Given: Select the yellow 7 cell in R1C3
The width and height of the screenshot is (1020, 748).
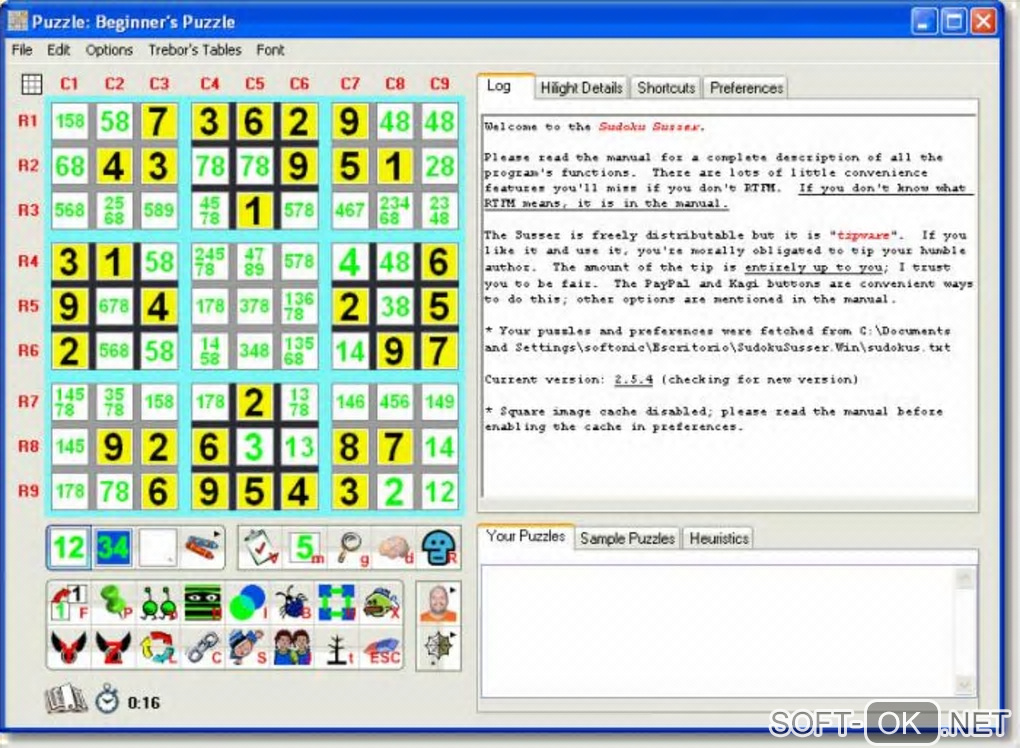Looking at the screenshot, I should (x=158, y=121).
